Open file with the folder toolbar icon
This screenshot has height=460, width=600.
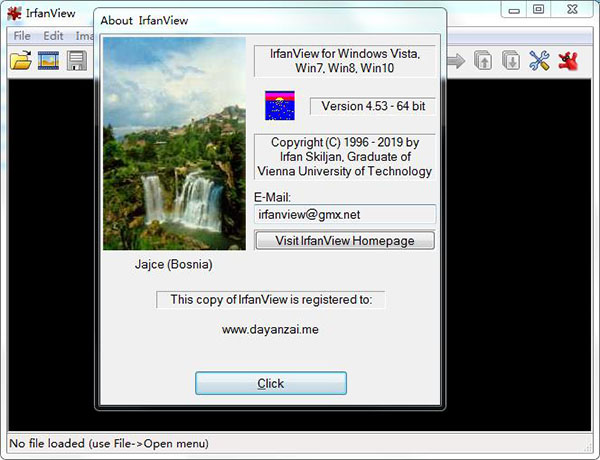tap(21, 60)
